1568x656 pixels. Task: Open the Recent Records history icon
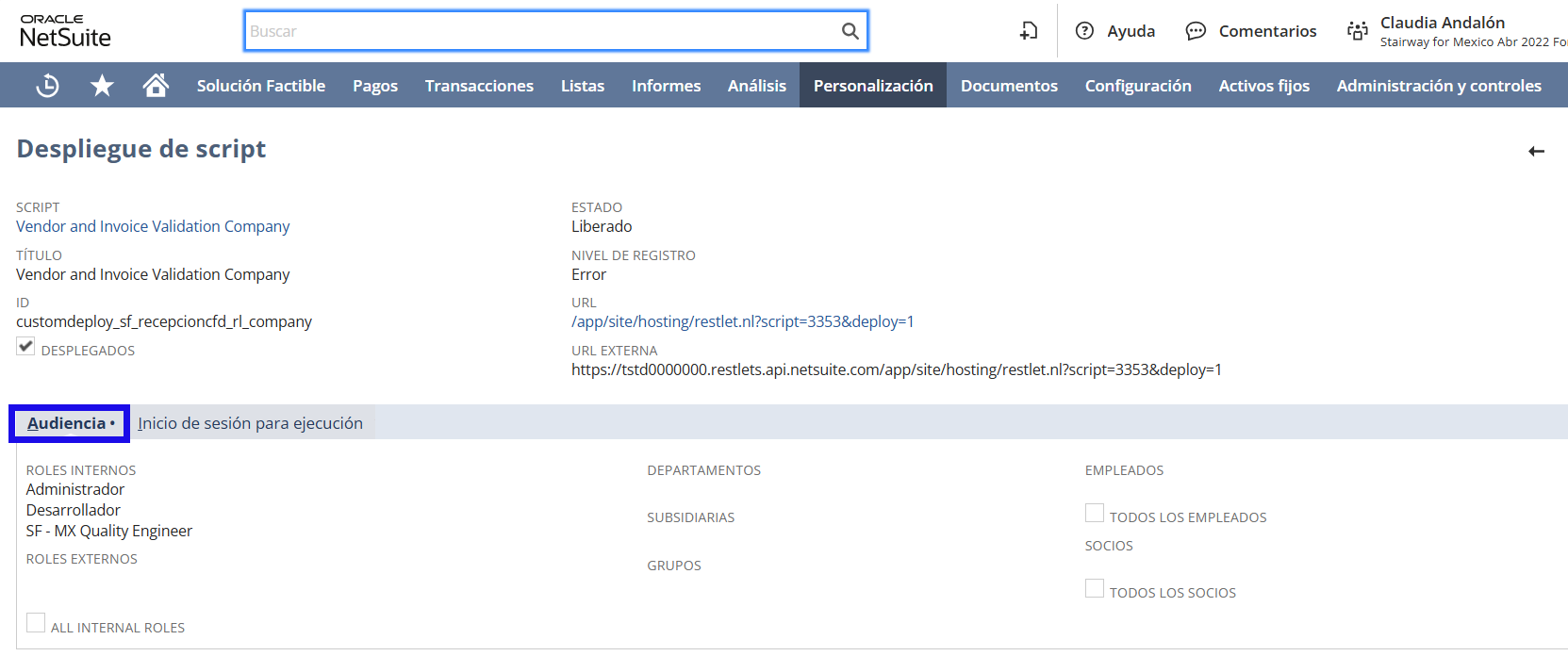[47, 86]
